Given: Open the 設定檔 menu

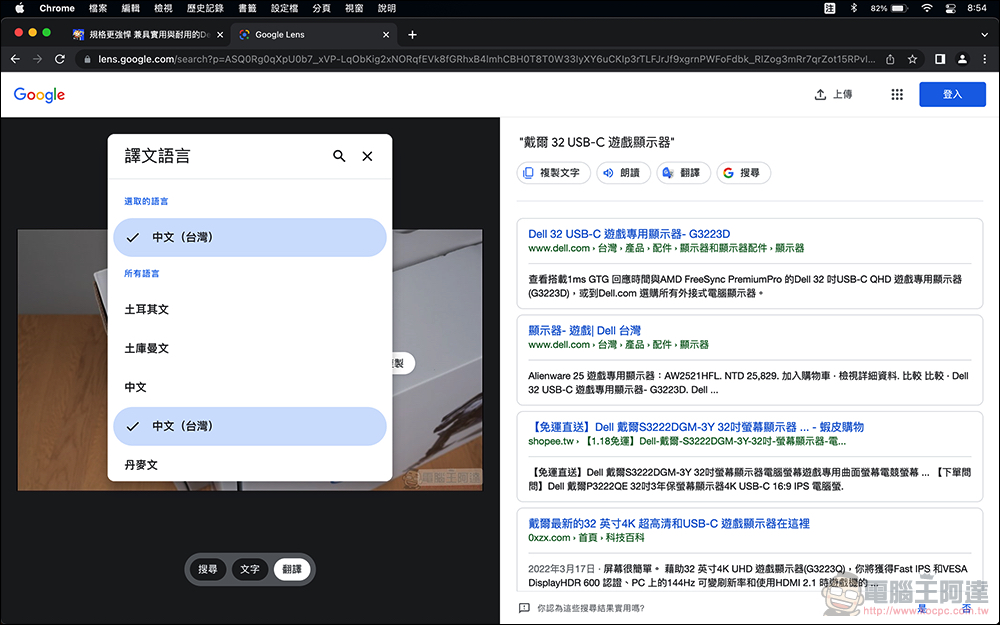Looking at the screenshot, I should point(284,8).
